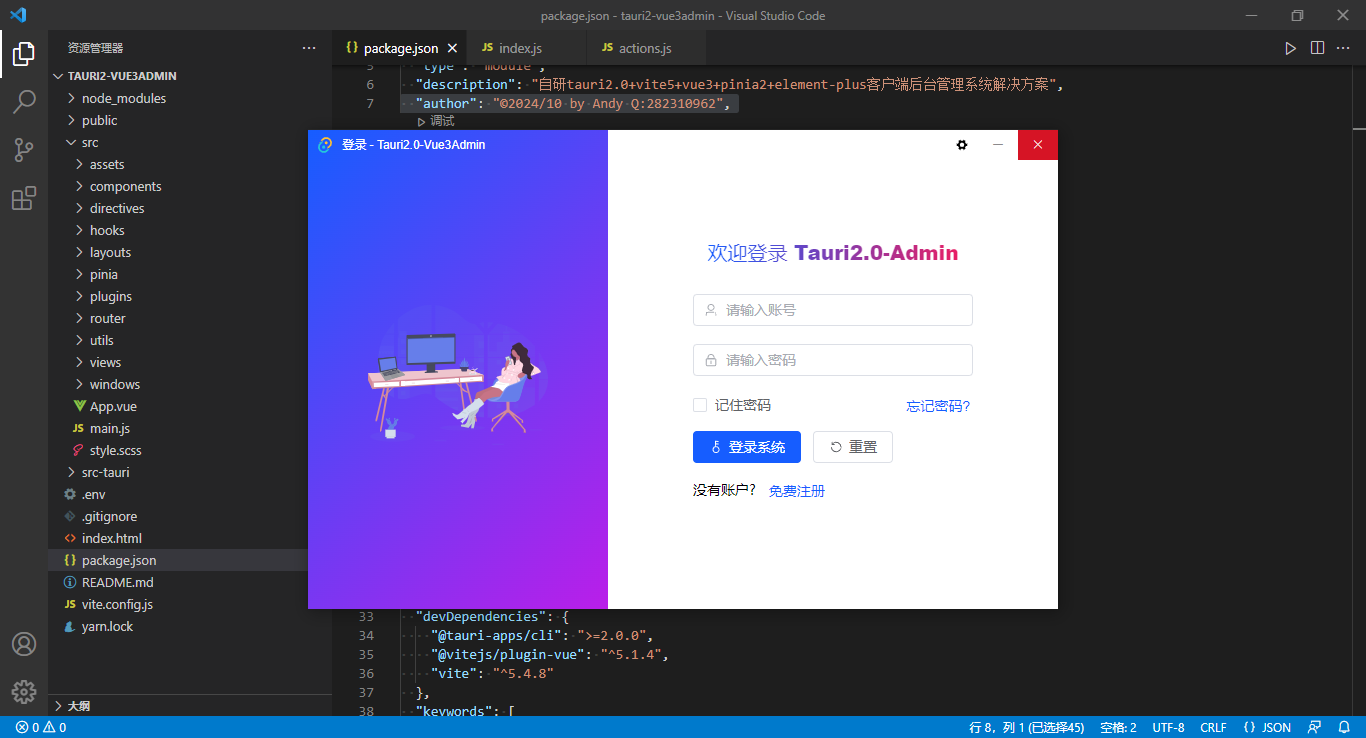Show errors and warnings in the status bar
The image size is (1366, 738).
tap(41, 727)
